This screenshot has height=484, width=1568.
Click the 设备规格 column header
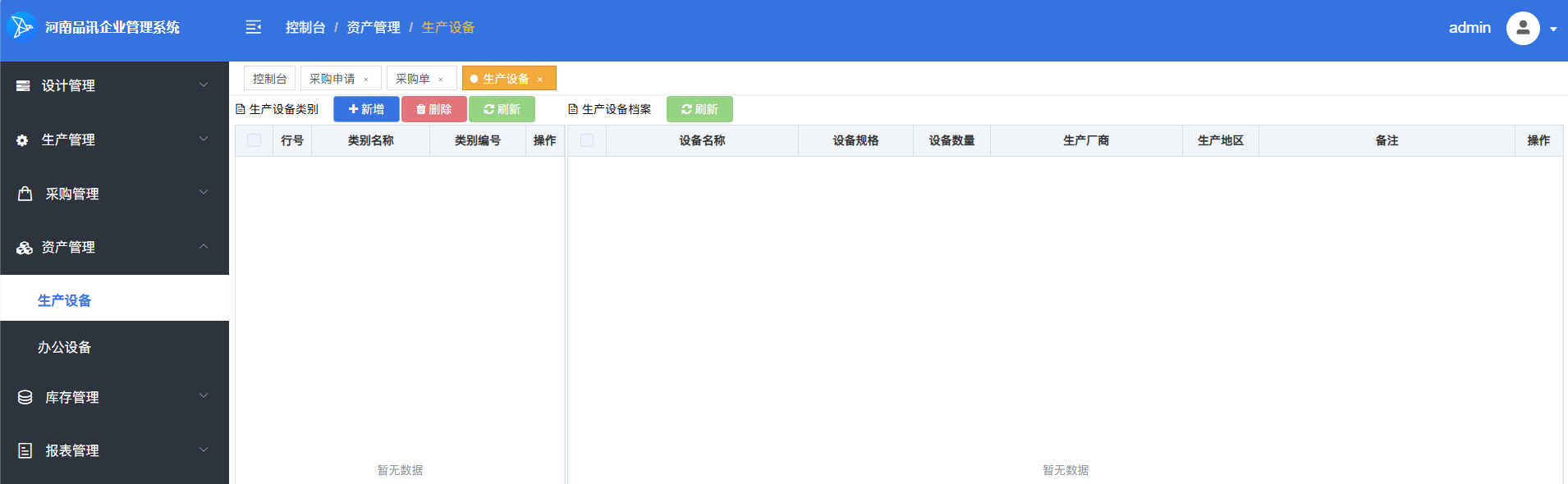click(855, 140)
